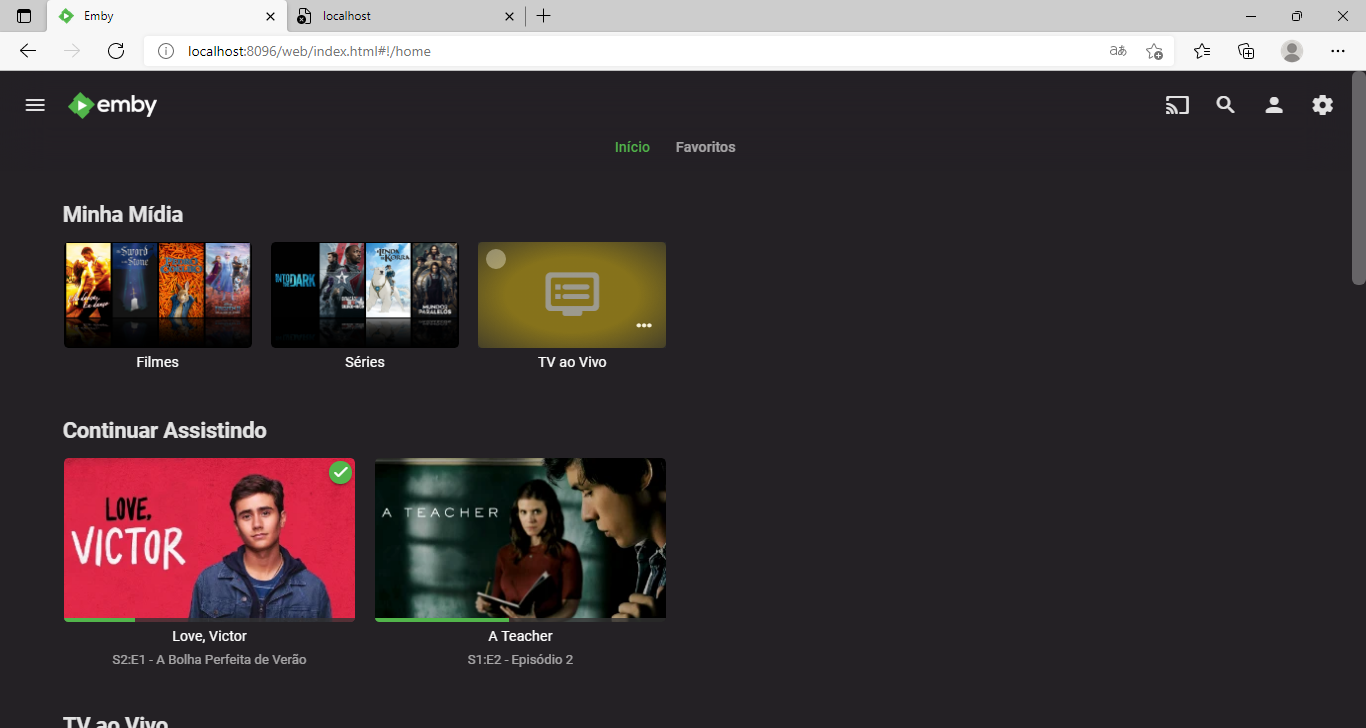Switch to the Início tab
Viewport: 1366px width, 728px height.
[x=632, y=147]
